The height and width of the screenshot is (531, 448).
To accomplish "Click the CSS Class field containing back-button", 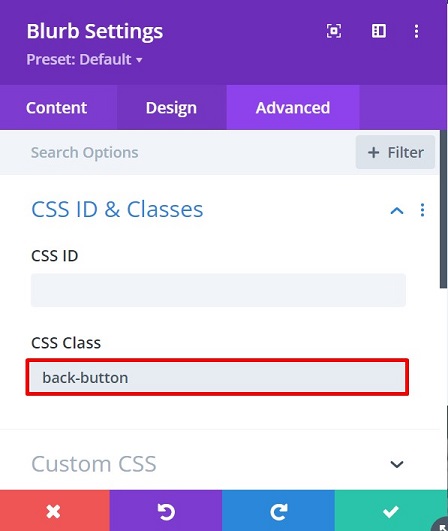I will click(217, 377).
